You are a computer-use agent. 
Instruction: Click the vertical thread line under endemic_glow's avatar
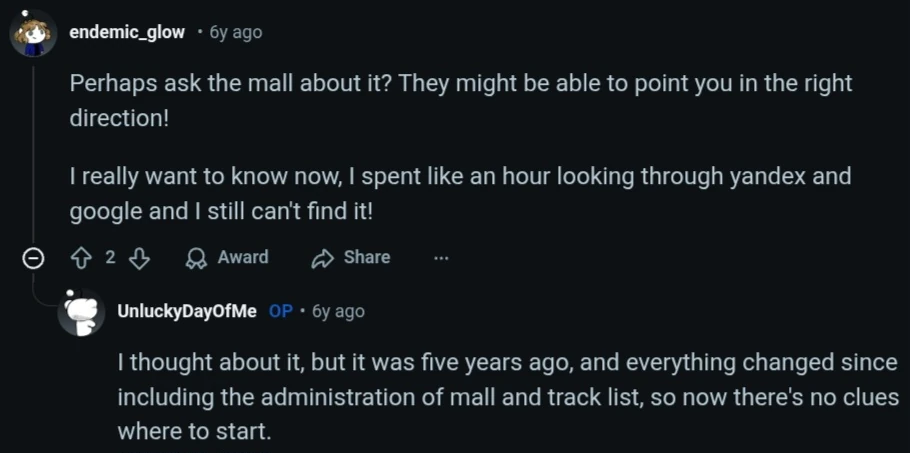(33, 150)
